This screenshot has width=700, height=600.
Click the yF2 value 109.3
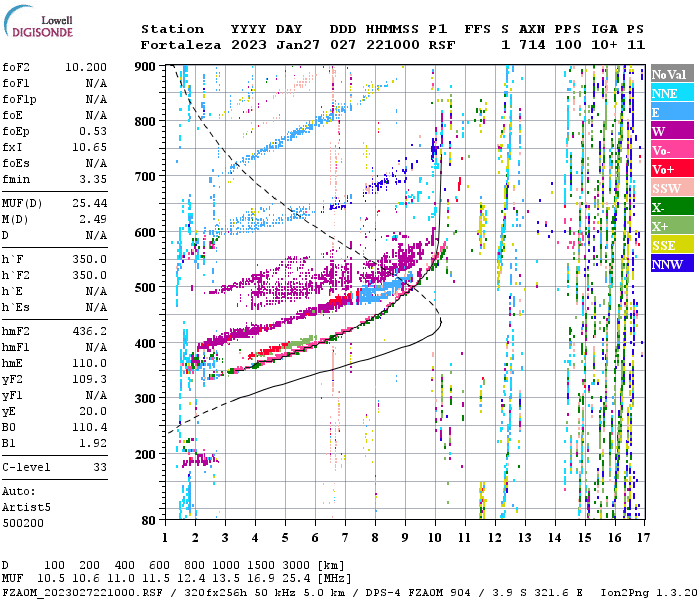89,379
